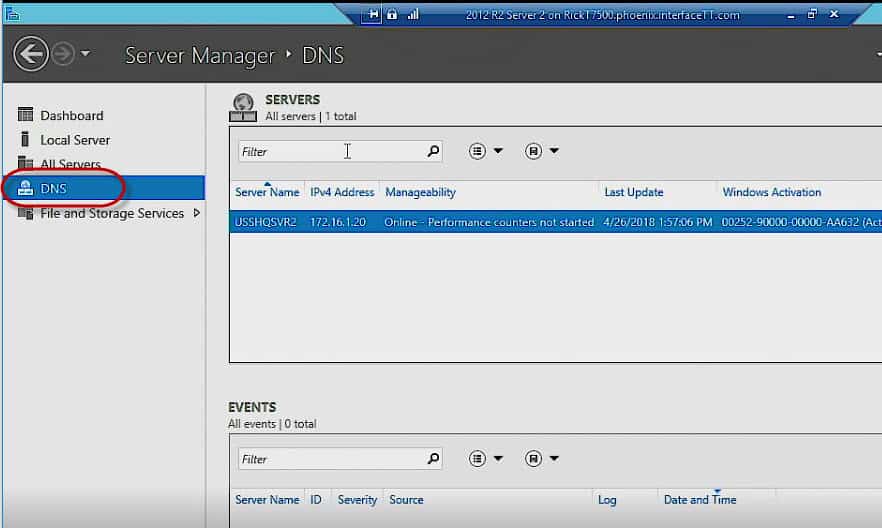
Task: Click the Servers section globe icon
Action: (243, 107)
